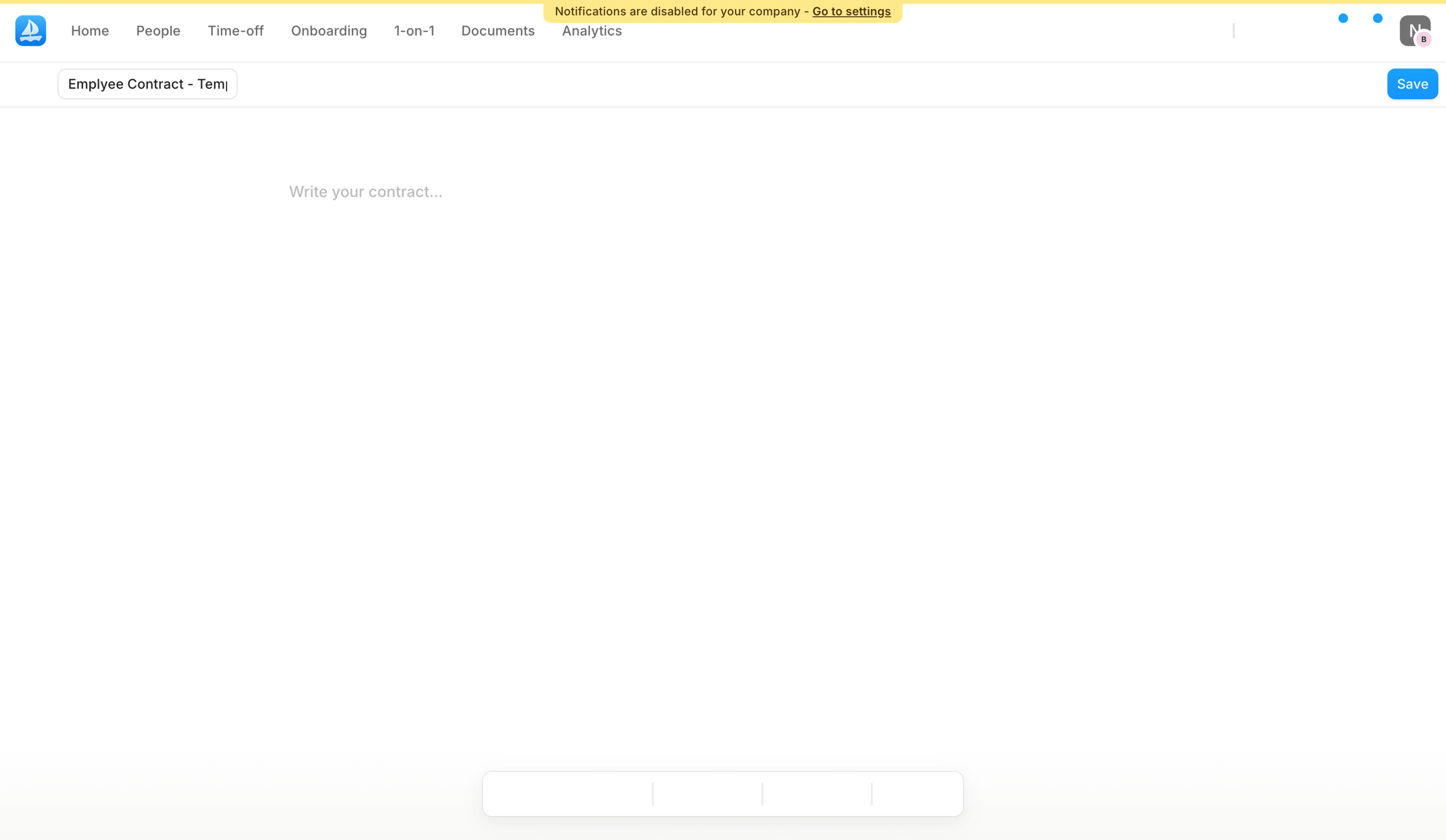Click the left blue notification dot

coord(1343,19)
